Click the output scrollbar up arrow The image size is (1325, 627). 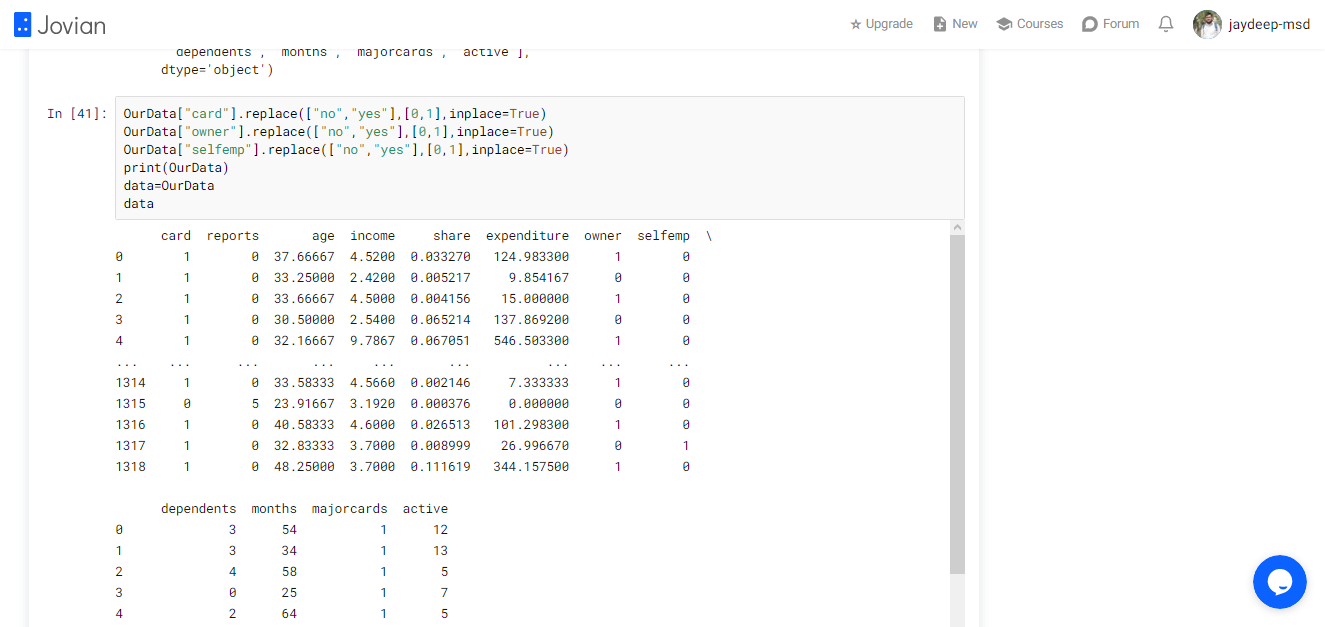(x=957, y=228)
